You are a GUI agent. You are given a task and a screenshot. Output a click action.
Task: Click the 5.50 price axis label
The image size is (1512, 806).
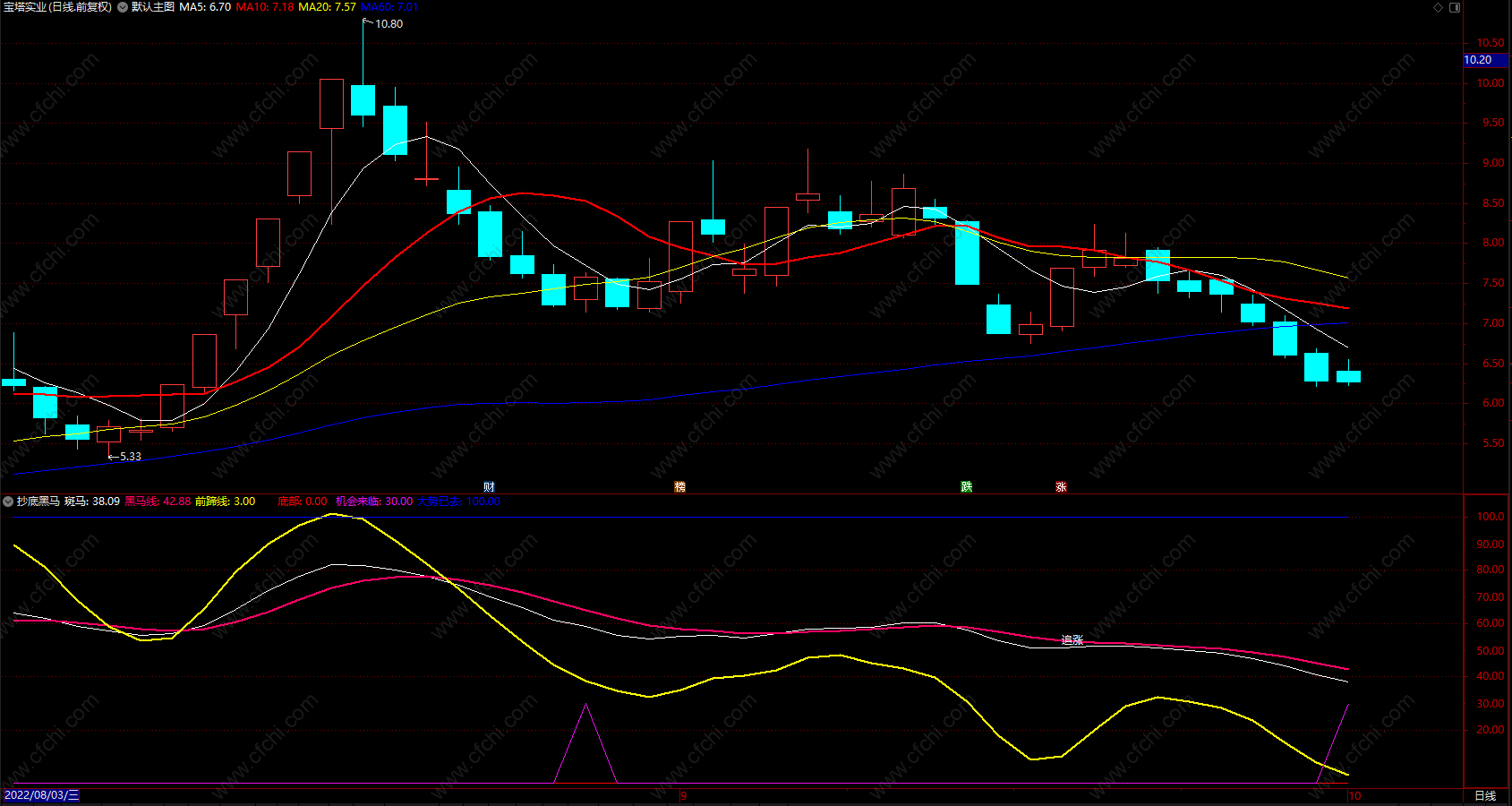(x=1493, y=443)
